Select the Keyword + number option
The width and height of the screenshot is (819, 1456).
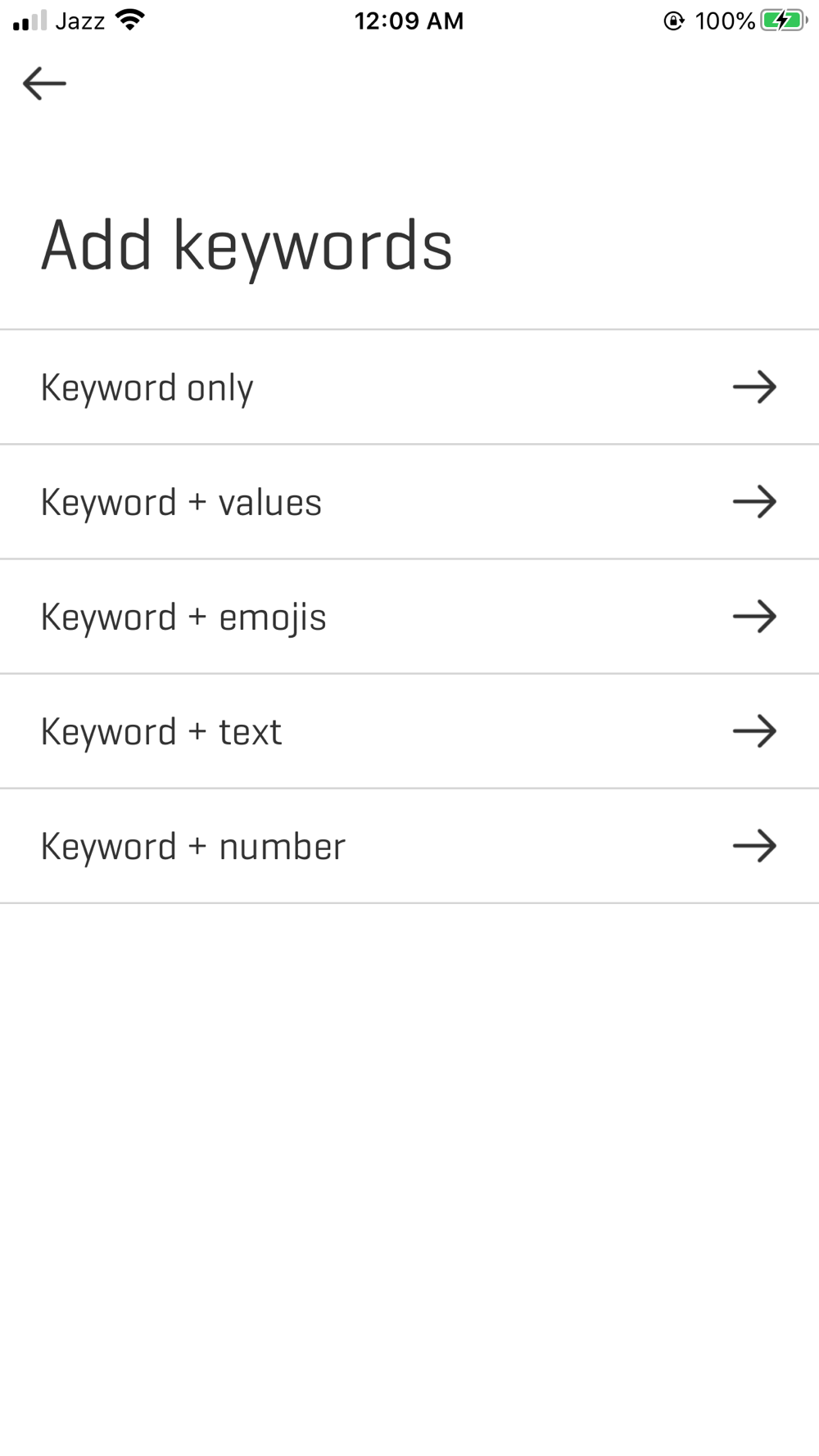tap(409, 846)
